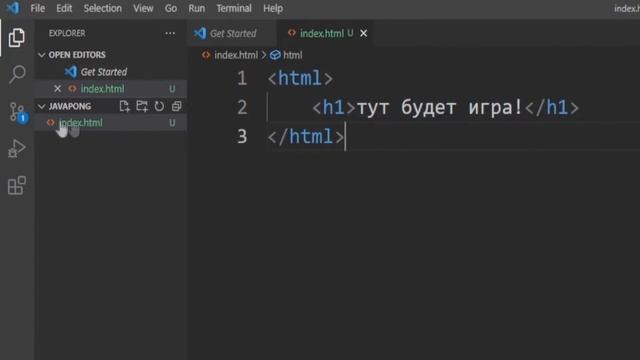The width and height of the screenshot is (640, 360).
Task: Close the index.html editor tab
Action: (x=363, y=33)
